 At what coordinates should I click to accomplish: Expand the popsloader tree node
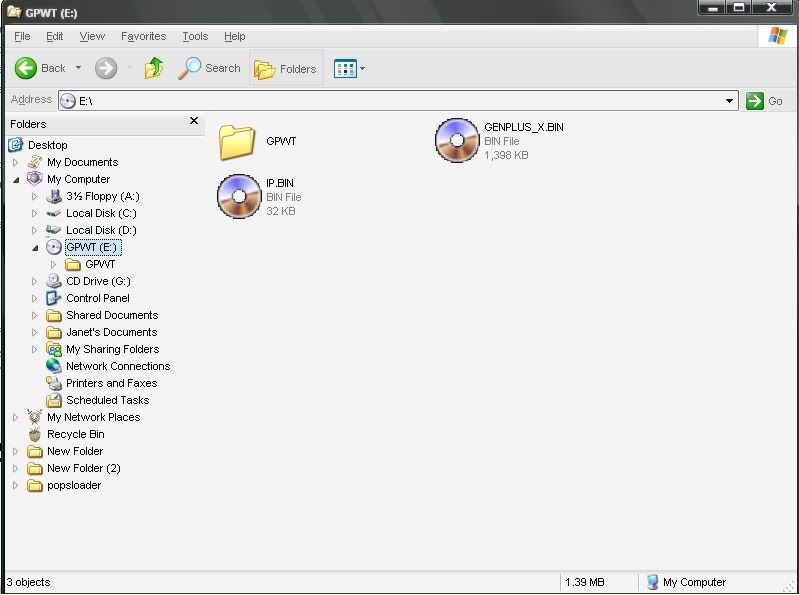point(15,485)
